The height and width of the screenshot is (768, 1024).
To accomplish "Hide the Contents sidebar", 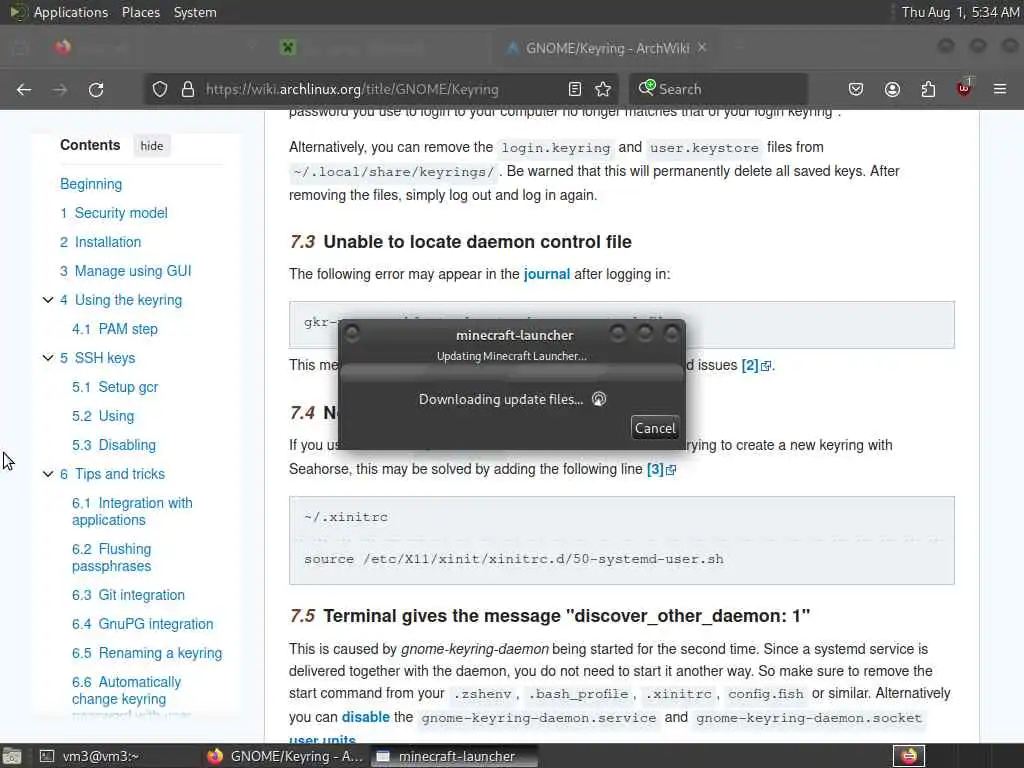I will 152,146.
